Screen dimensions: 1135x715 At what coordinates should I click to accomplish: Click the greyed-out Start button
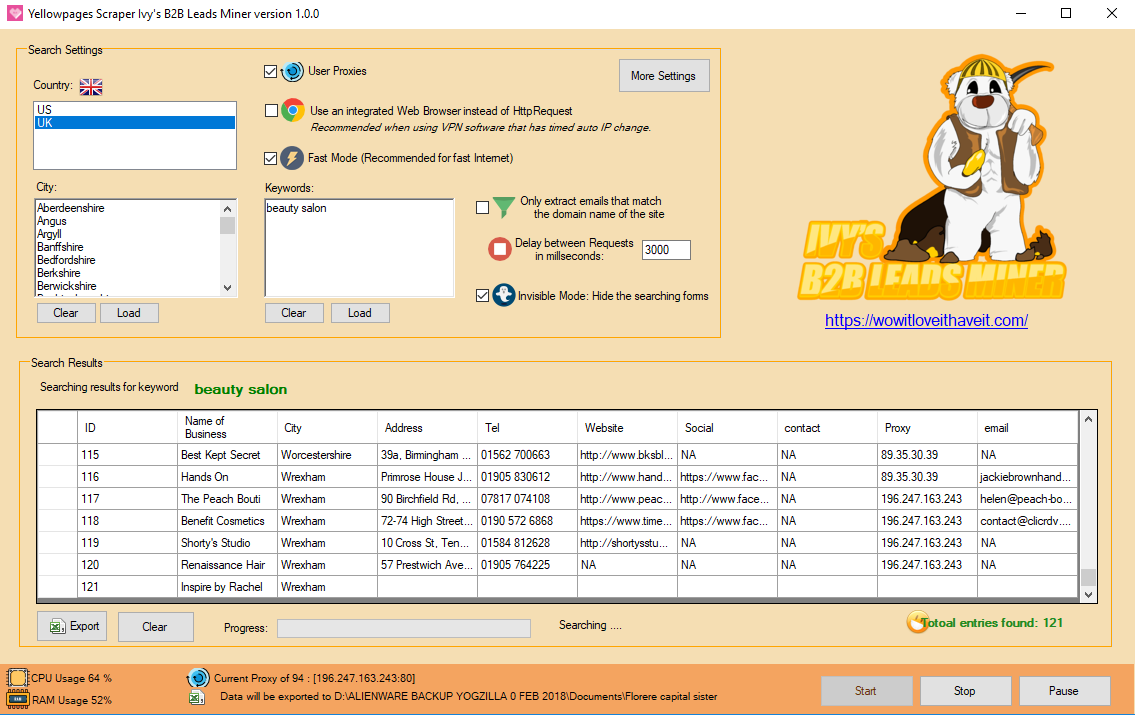click(866, 690)
